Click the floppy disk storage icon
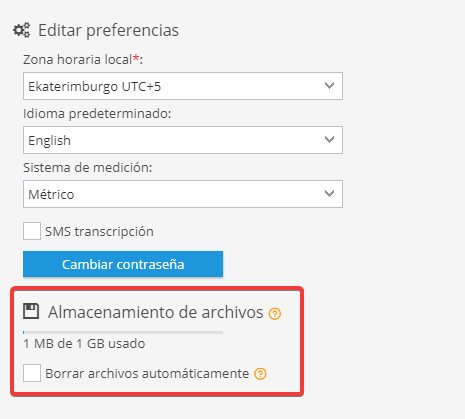 31,311
